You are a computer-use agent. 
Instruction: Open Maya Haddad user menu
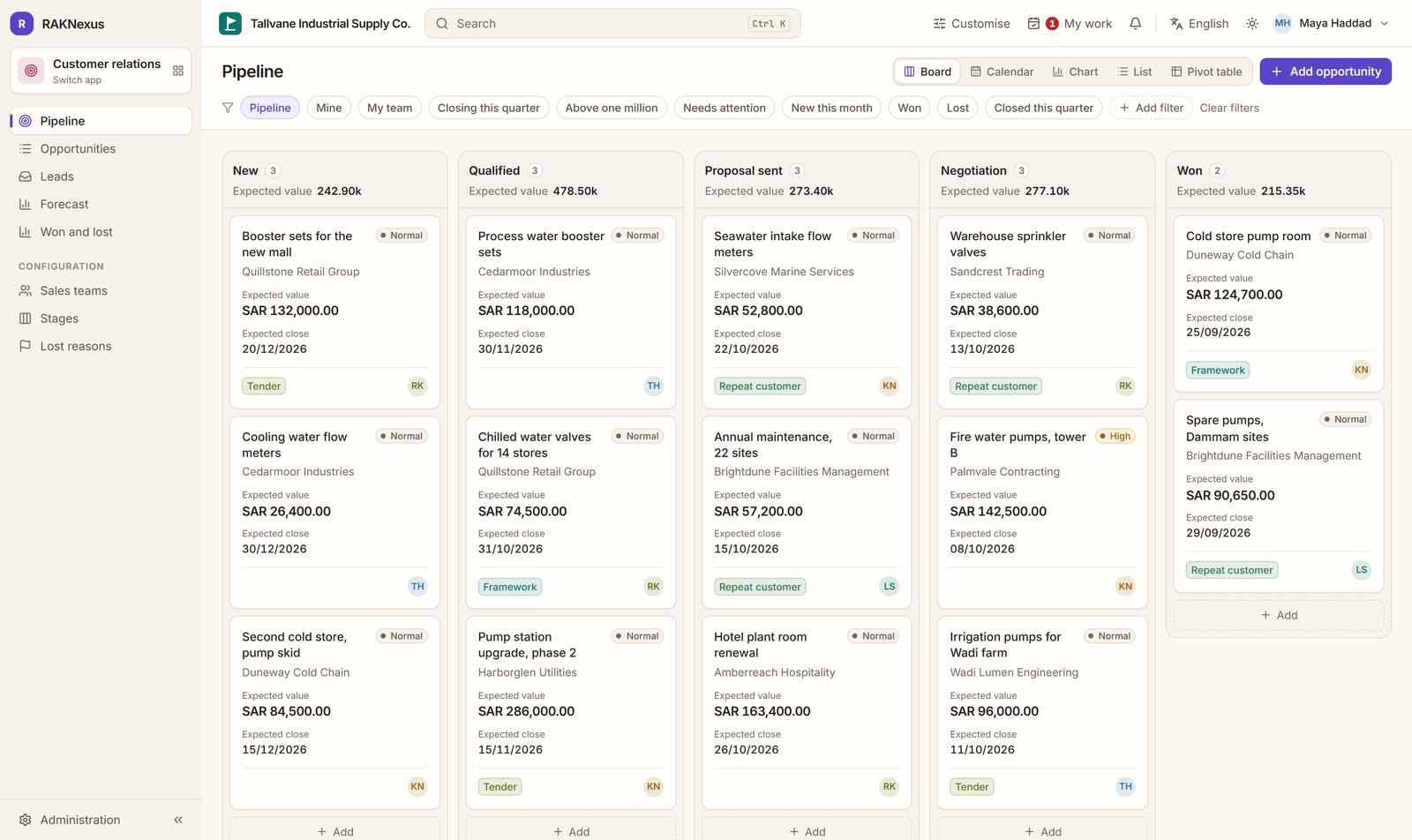pos(1331,24)
